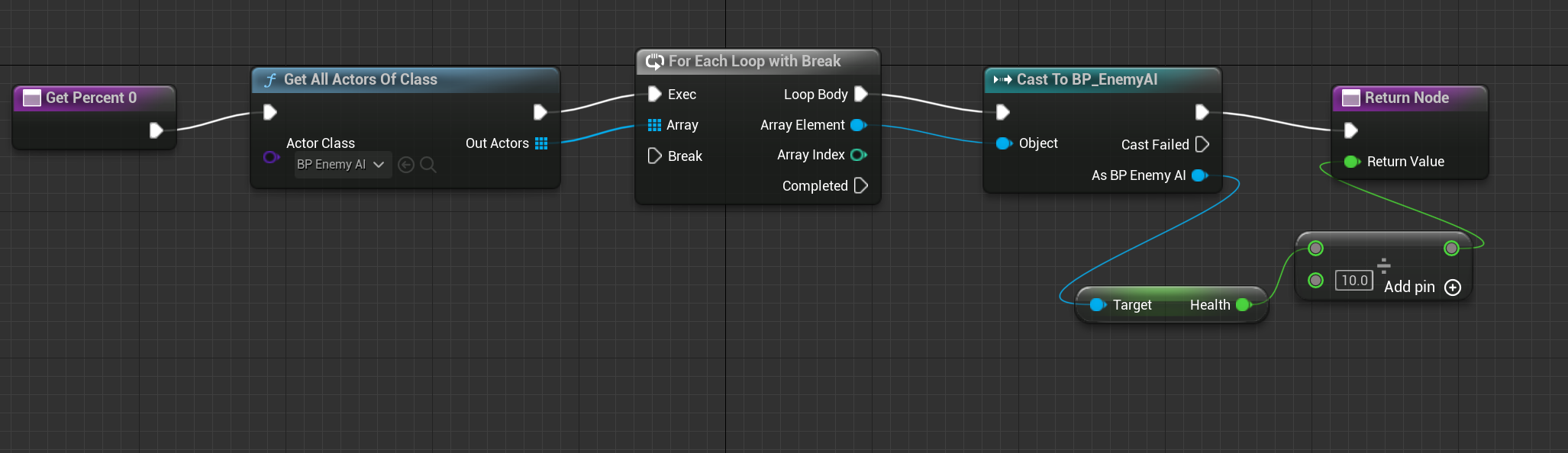
Task: Open the BP Enemy AI class dropdown
Action: 344,165
